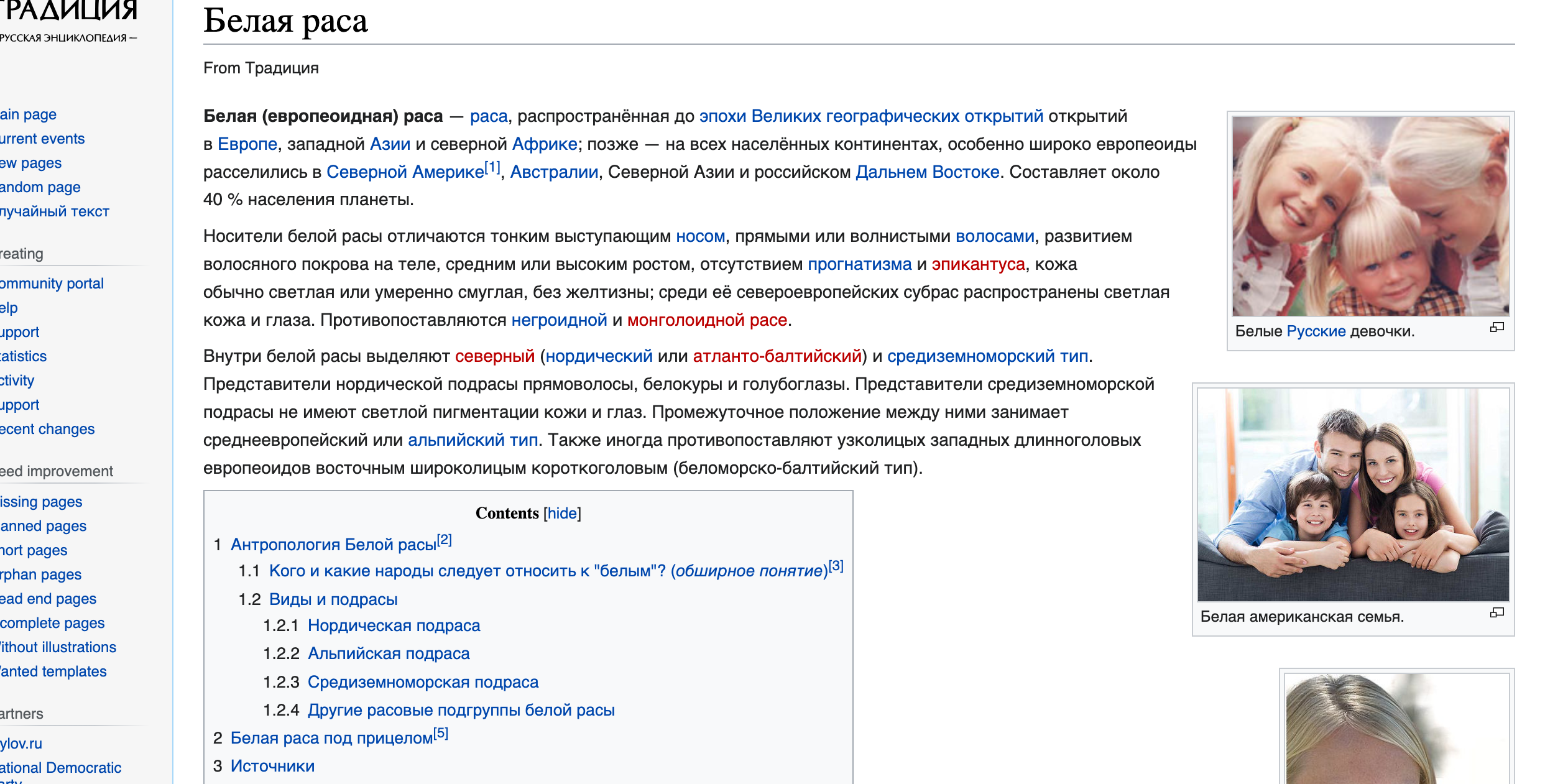Open the 'Европе' article link

(x=247, y=144)
